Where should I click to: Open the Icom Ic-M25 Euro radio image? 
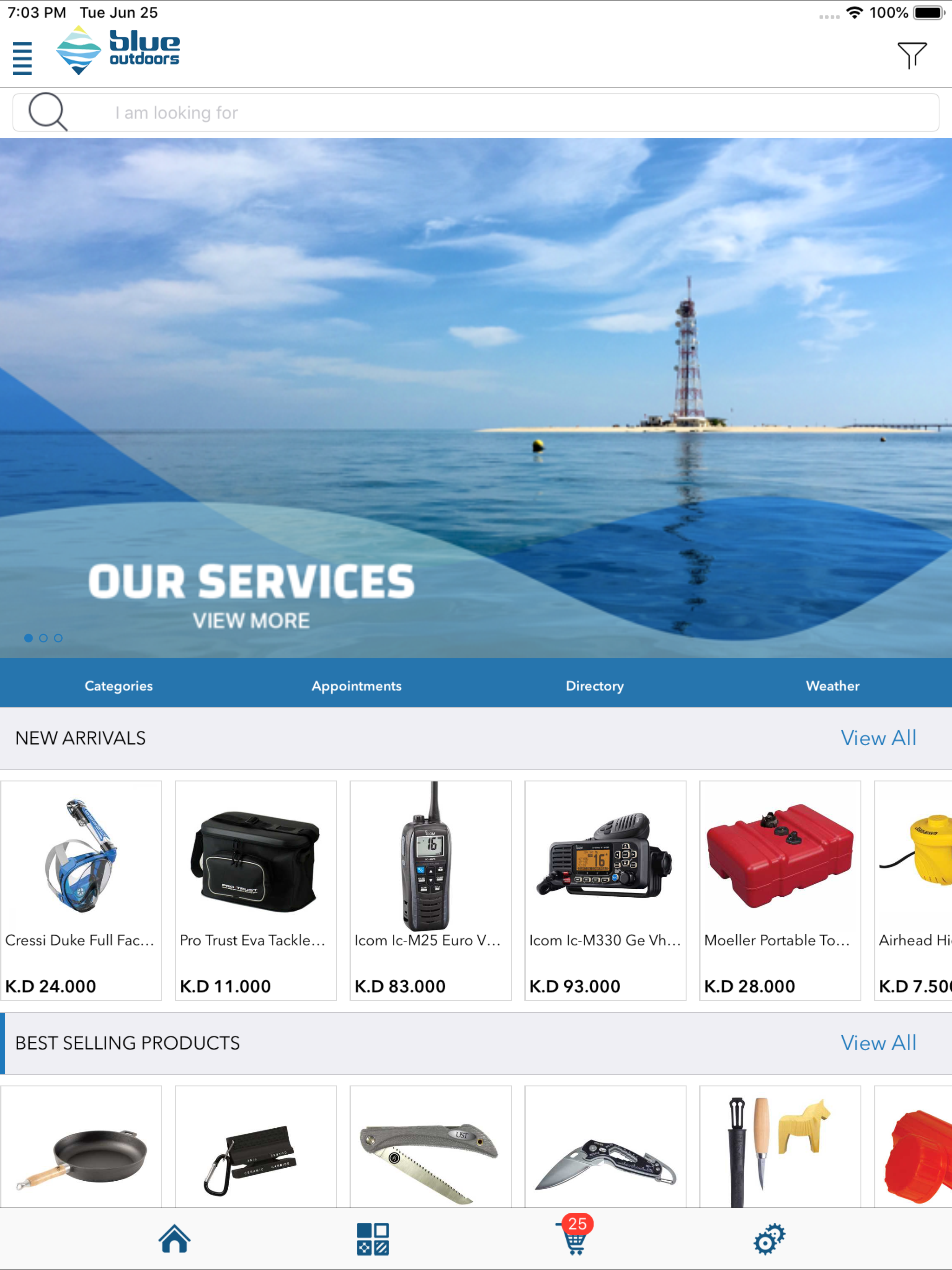tap(430, 855)
